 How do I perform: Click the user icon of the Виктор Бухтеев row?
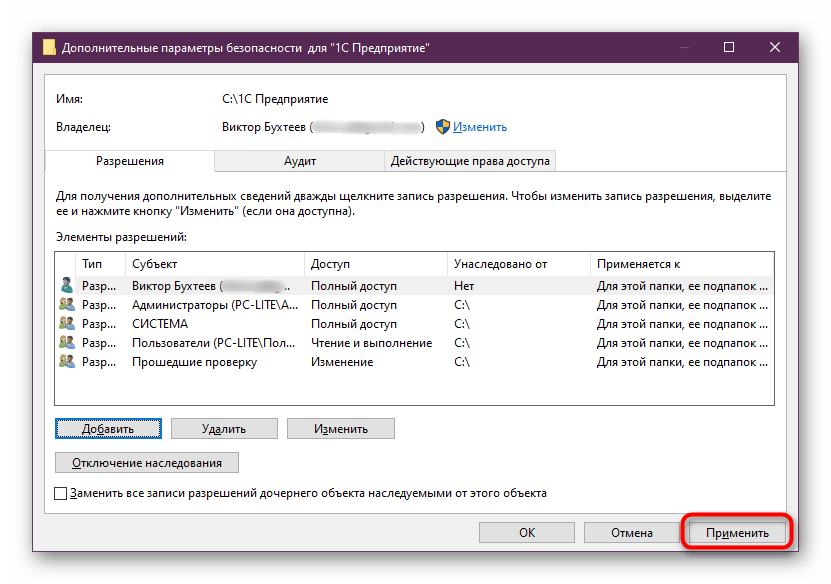[67, 285]
